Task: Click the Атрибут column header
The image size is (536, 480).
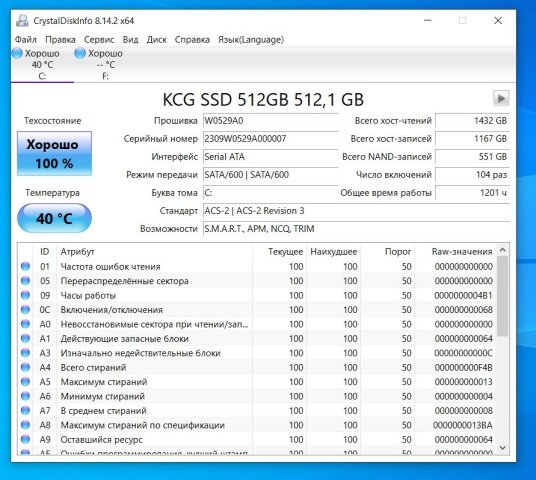Action: pos(155,252)
